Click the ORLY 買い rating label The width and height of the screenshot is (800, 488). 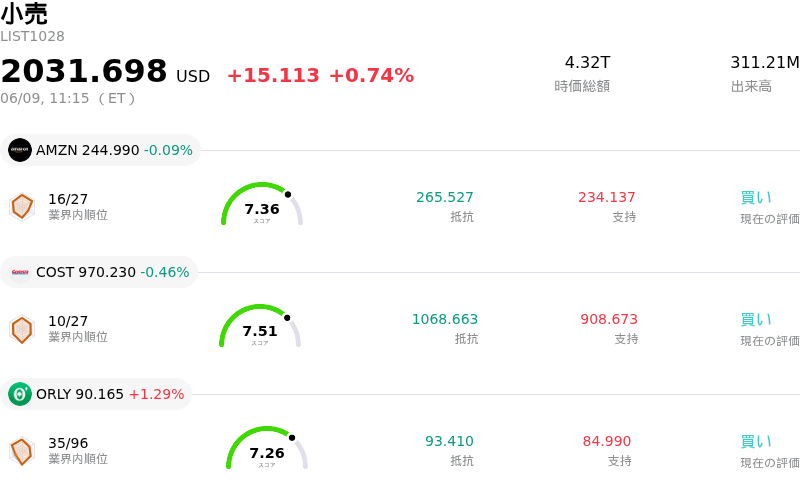(756, 442)
